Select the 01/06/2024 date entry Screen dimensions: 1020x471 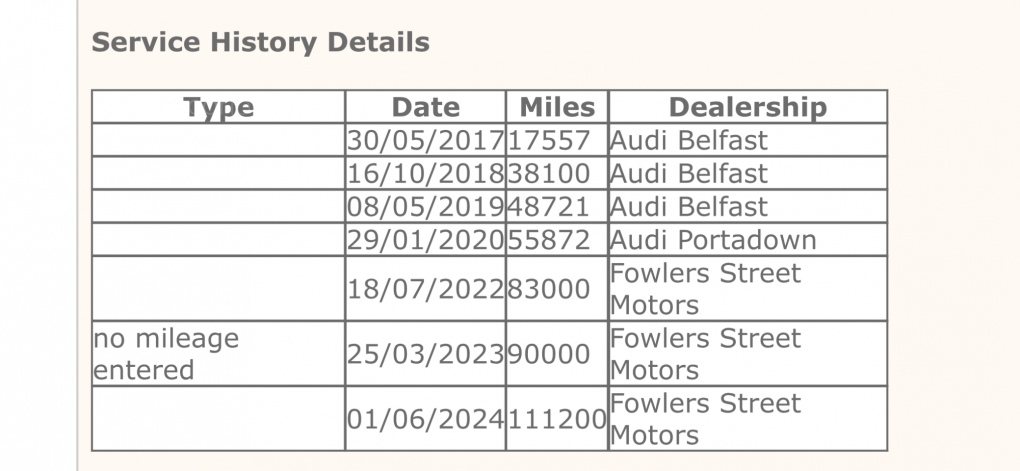(x=426, y=419)
